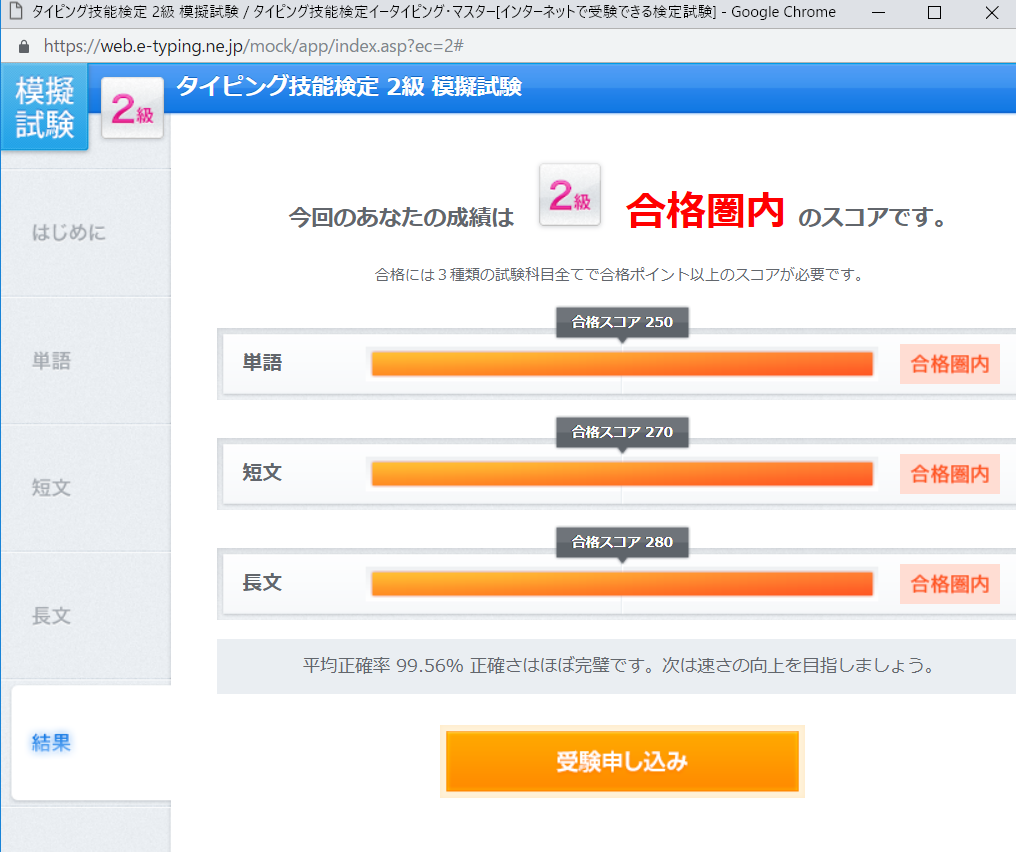This screenshot has height=852, width=1016.
Task: Click the 合格スコア 280 marker
Action: pyautogui.click(x=622, y=542)
